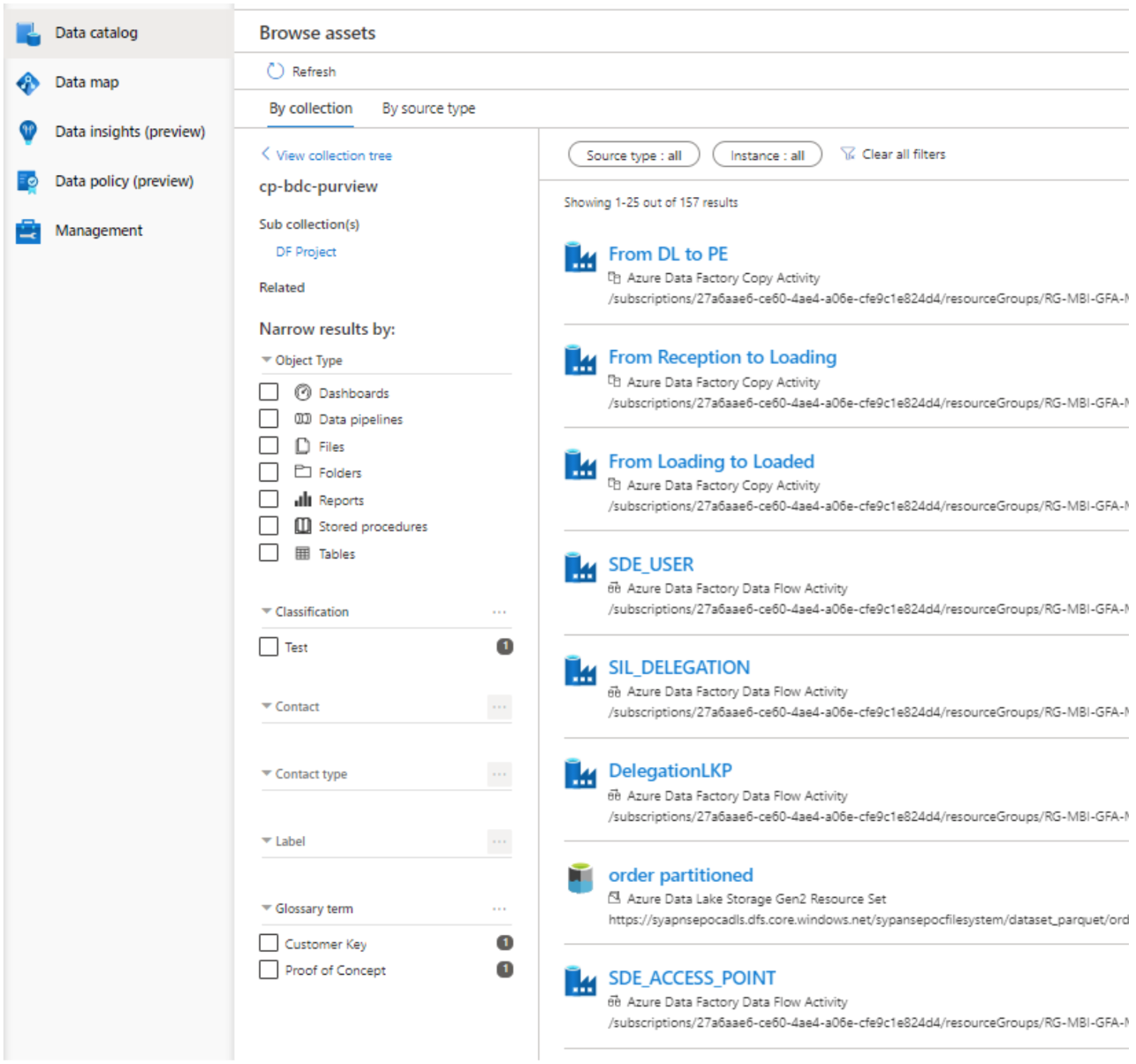The height and width of the screenshot is (1064, 1136).
Task: Click the Reports bar chart icon
Action: tap(303, 499)
